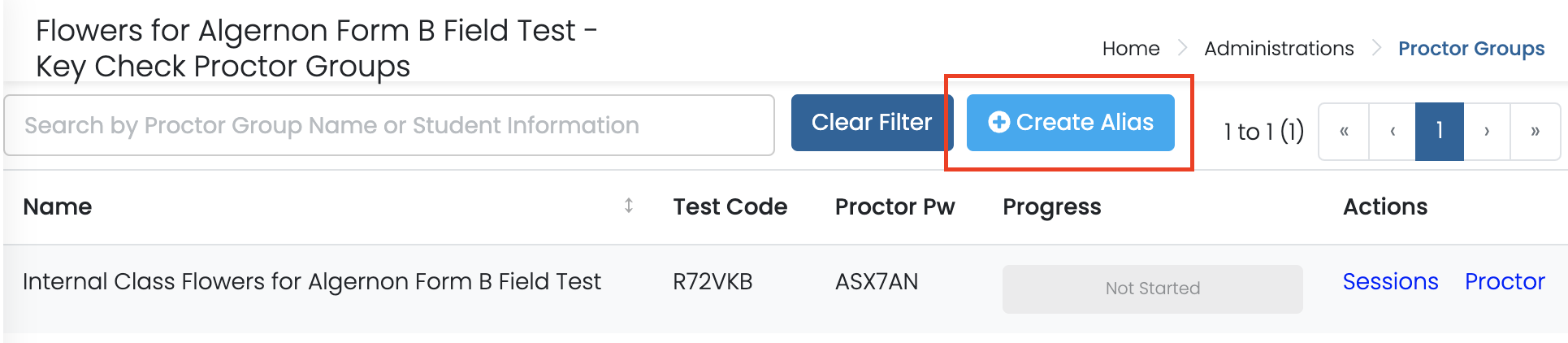Navigate to the Administrations breadcrumb
The image size is (1568, 343).
tap(1279, 49)
